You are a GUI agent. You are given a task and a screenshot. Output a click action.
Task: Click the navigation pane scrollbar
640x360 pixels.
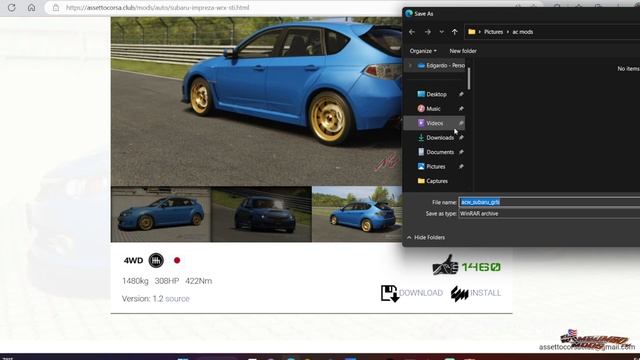[x=469, y=79]
